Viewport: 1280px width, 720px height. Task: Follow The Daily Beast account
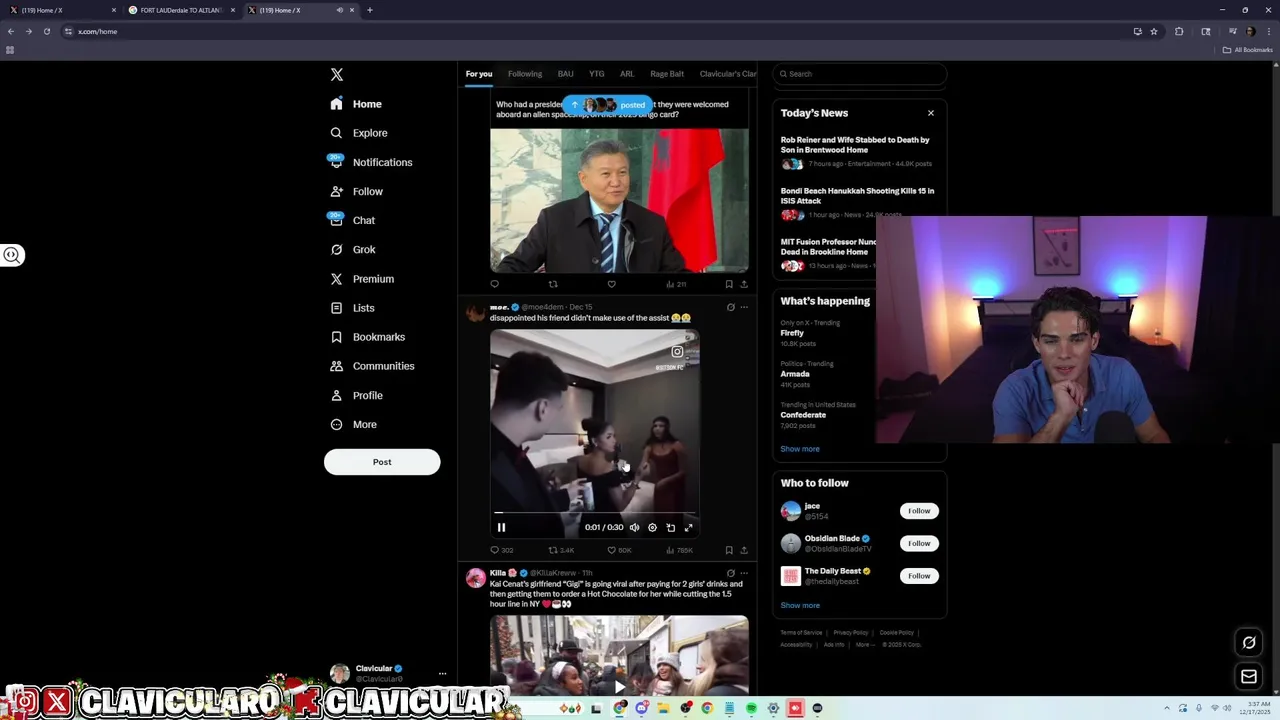click(x=919, y=576)
